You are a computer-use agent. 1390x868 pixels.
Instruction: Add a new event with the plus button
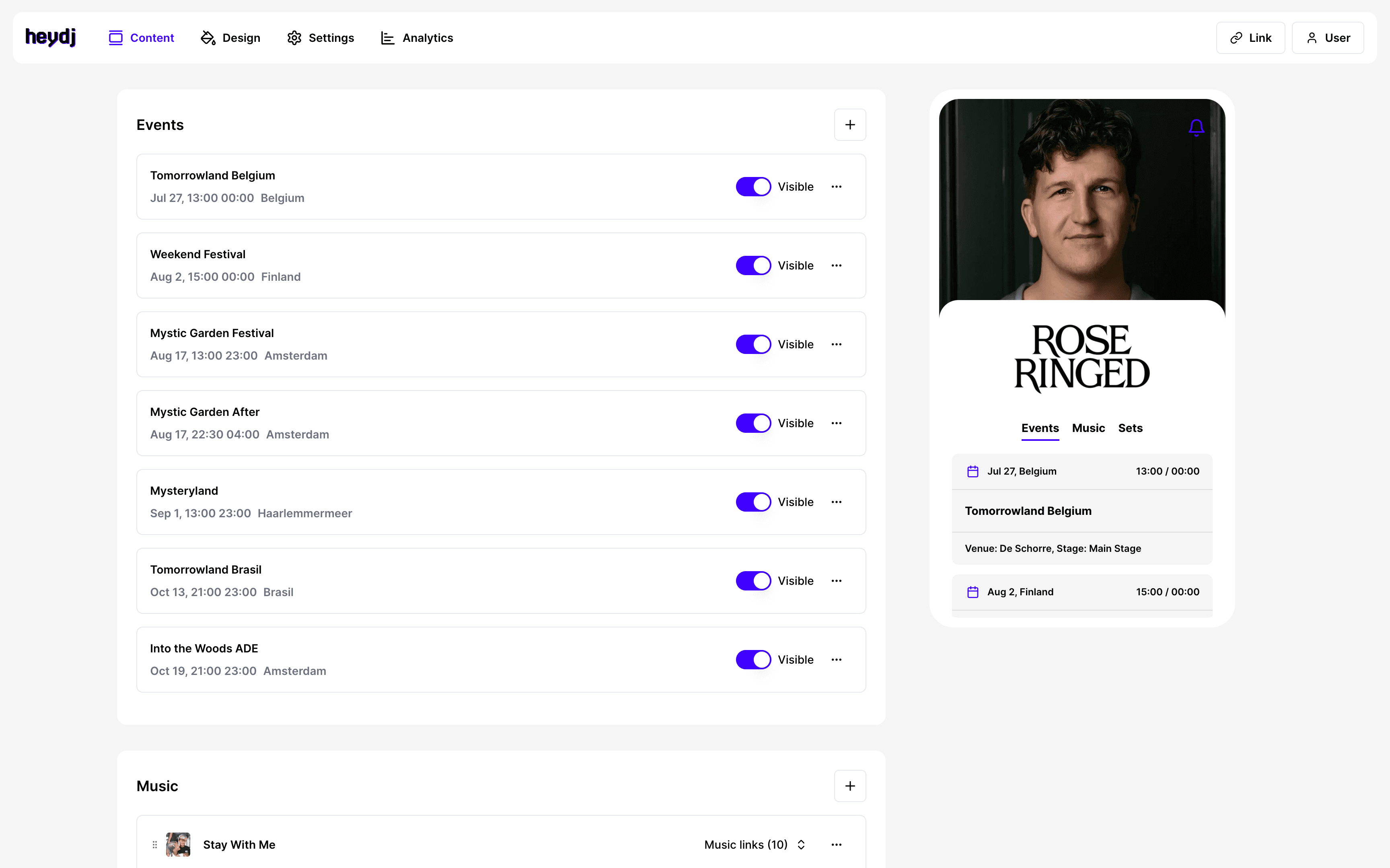click(849, 125)
